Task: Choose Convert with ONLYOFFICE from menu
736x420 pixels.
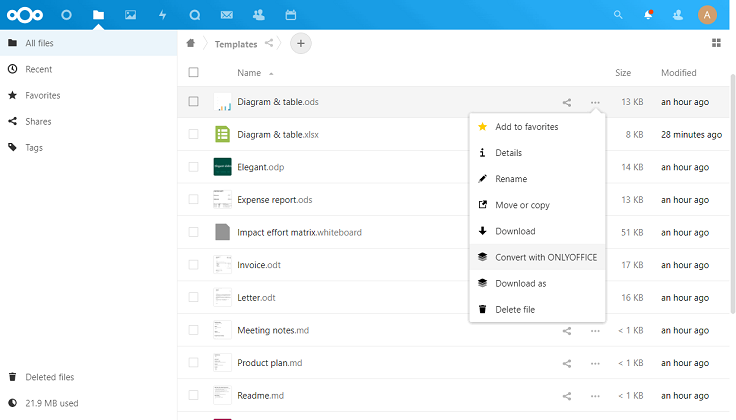Action: coord(545,257)
